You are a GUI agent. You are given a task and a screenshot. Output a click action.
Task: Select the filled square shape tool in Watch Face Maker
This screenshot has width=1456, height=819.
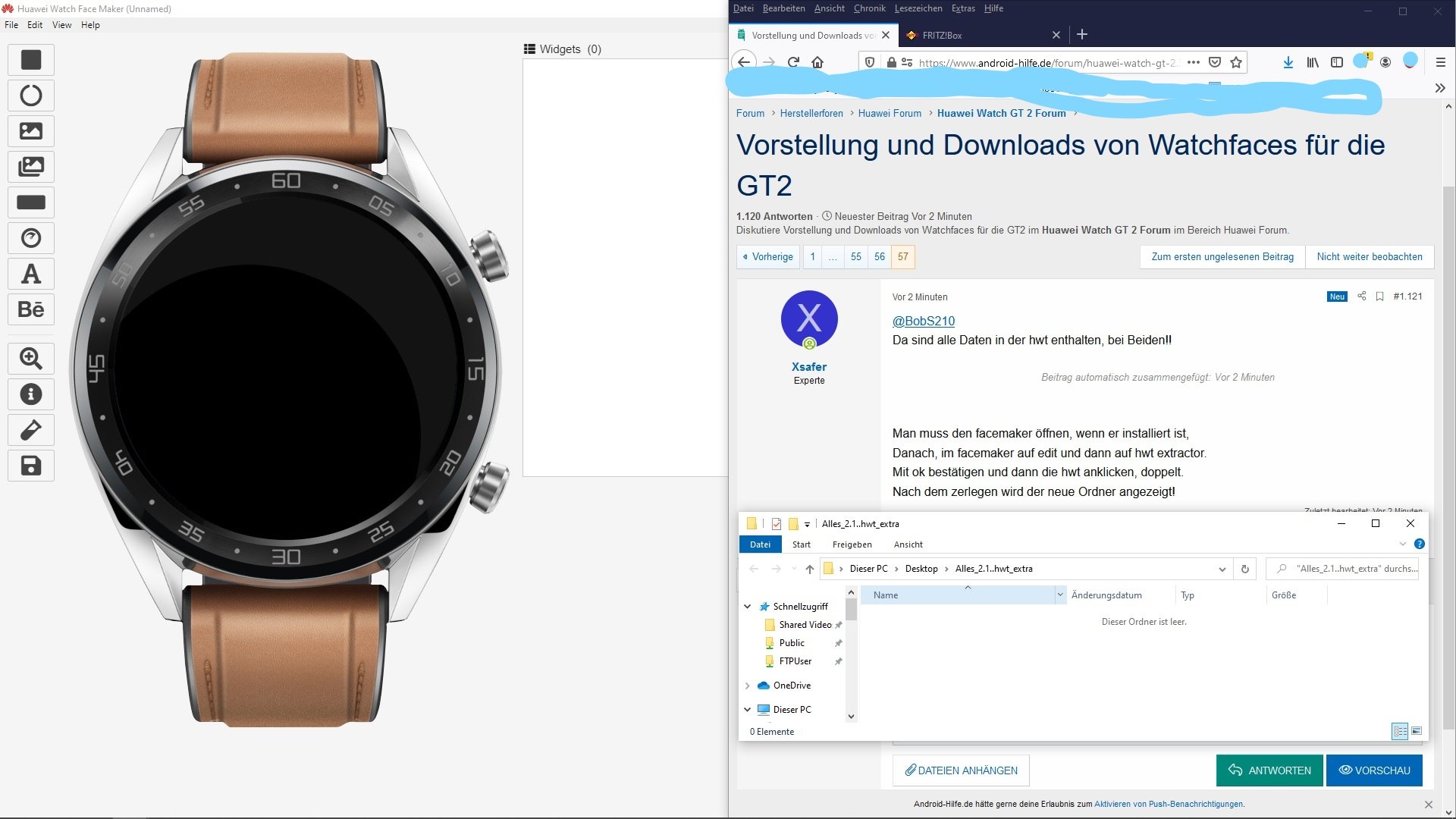[x=31, y=60]
